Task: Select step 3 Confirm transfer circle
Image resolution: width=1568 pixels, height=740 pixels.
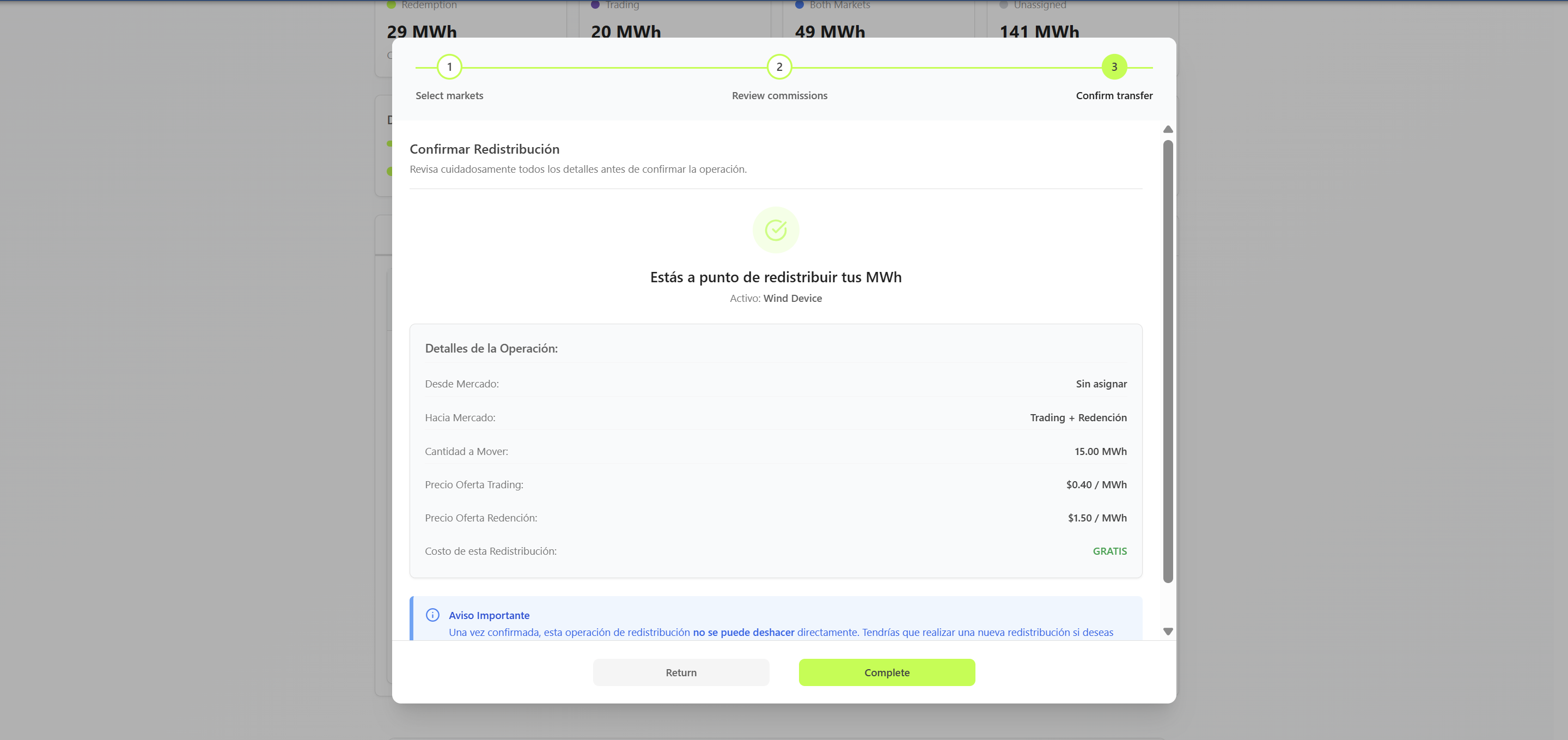Action: tap(1114, 67)
